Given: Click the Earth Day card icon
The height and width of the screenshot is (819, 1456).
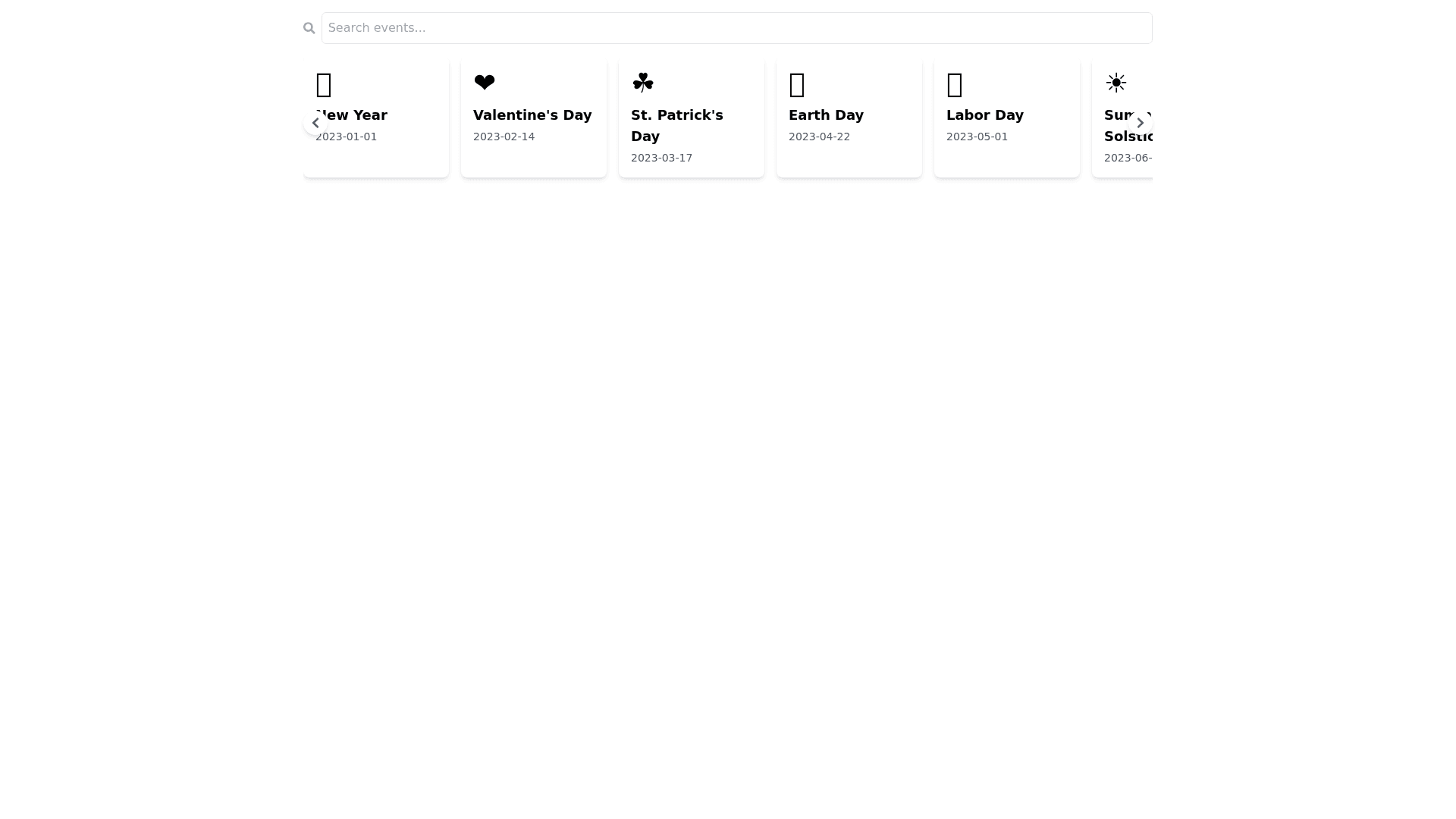Looking at the screenshot, I should click(x=796, y=85).
